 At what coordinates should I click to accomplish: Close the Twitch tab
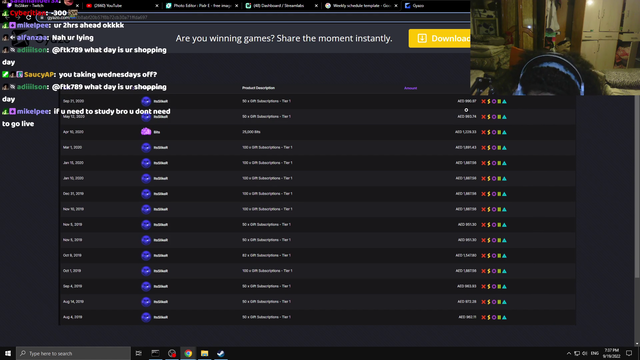point(77,6)
